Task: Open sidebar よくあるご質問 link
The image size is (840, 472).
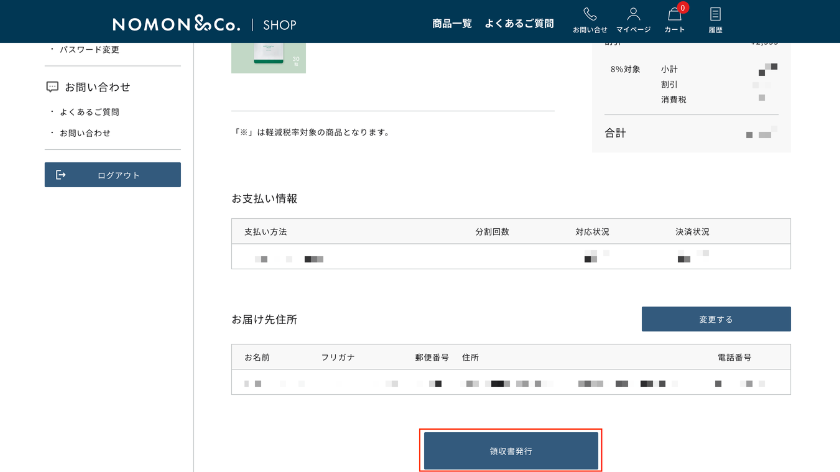Action: [89, 112]
